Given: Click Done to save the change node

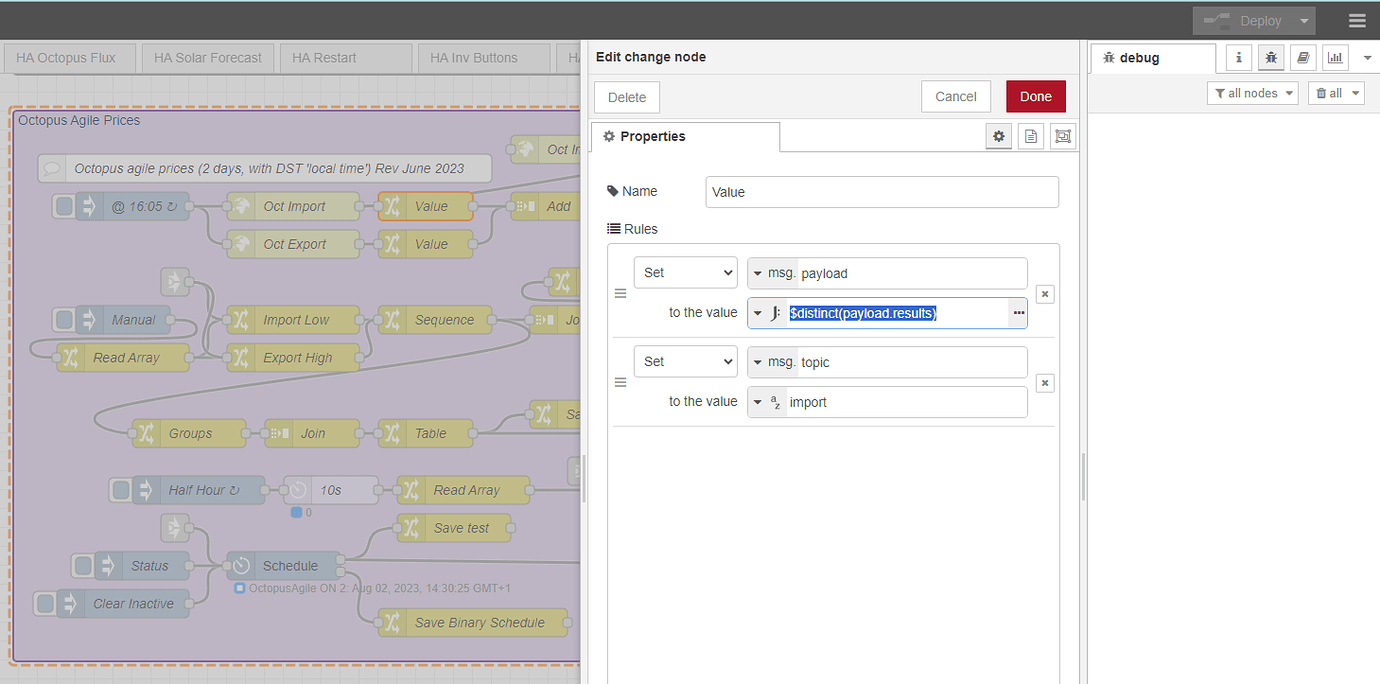Looking at the screenshot, I should 1036,96.
